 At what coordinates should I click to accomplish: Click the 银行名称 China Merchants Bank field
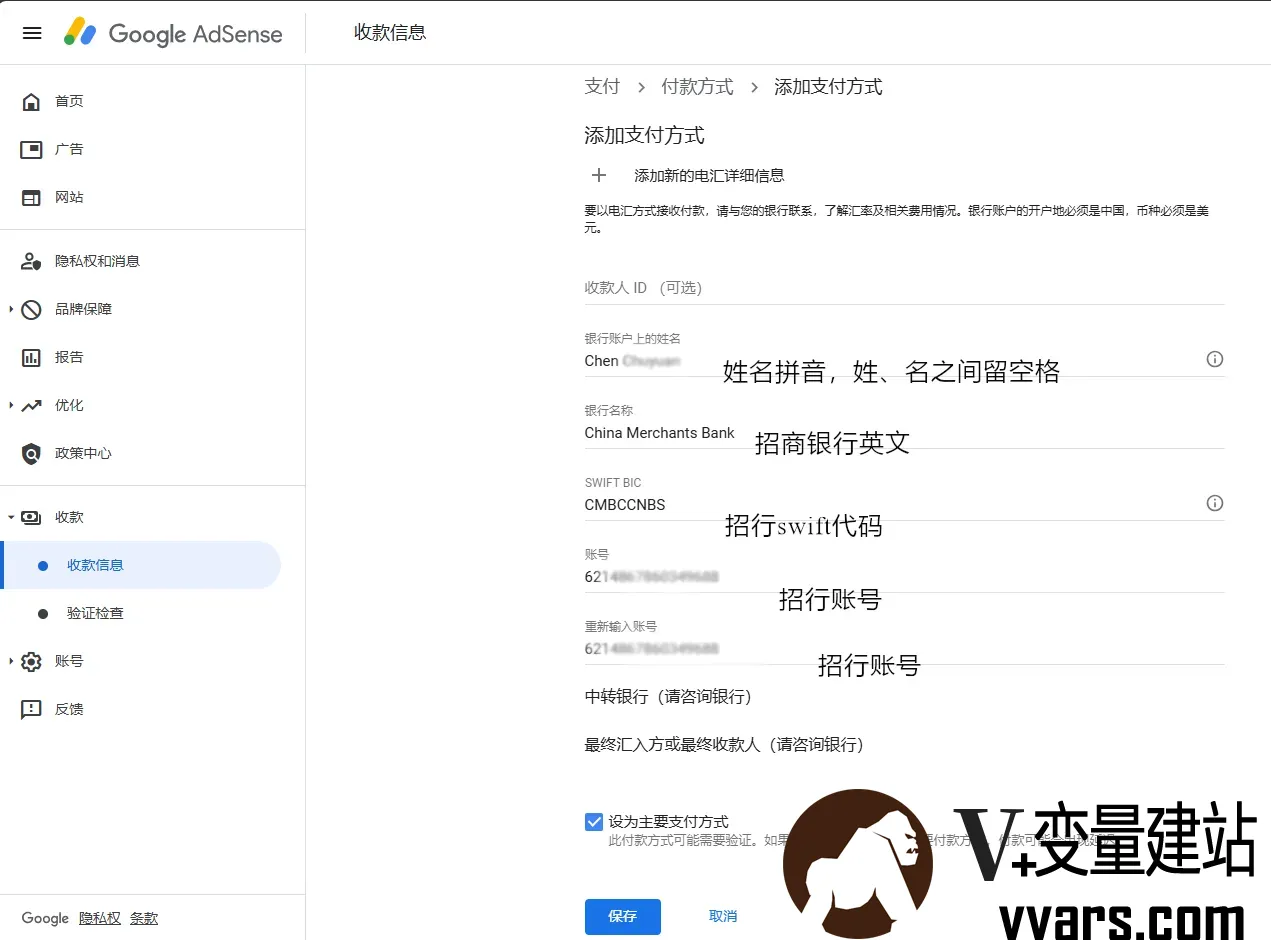pyautogui.click(x=905, y=426)
